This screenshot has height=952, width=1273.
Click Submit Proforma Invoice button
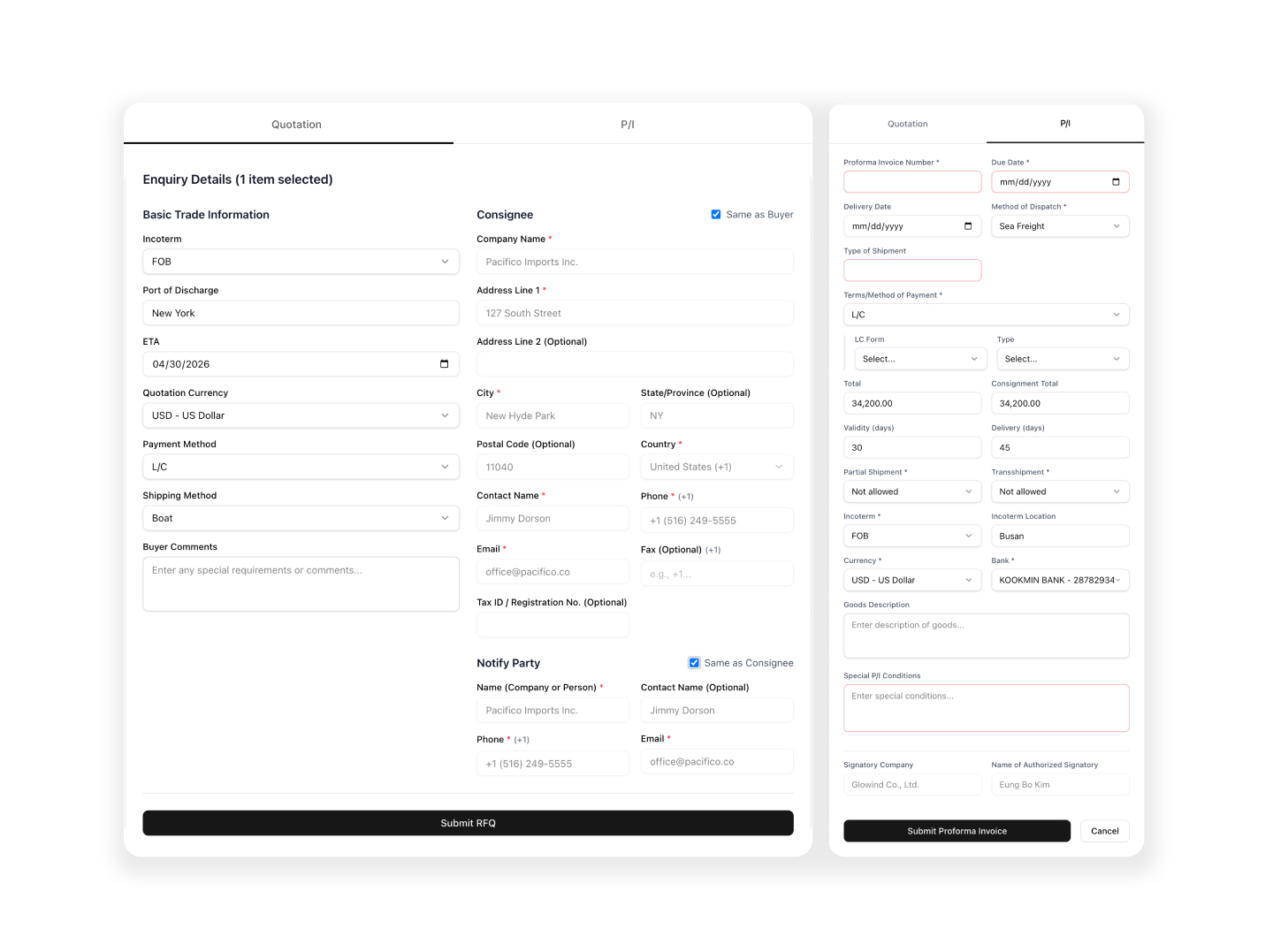957,831
